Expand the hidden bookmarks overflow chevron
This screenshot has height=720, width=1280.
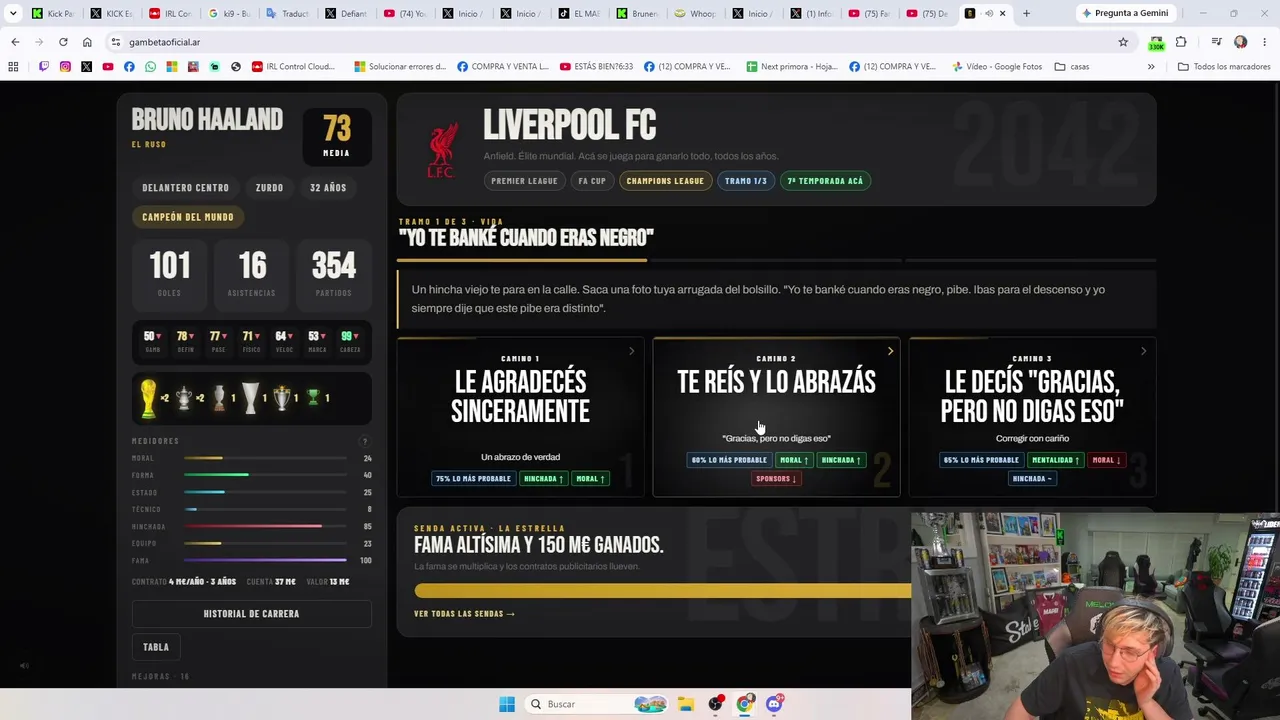[1151, 67]
